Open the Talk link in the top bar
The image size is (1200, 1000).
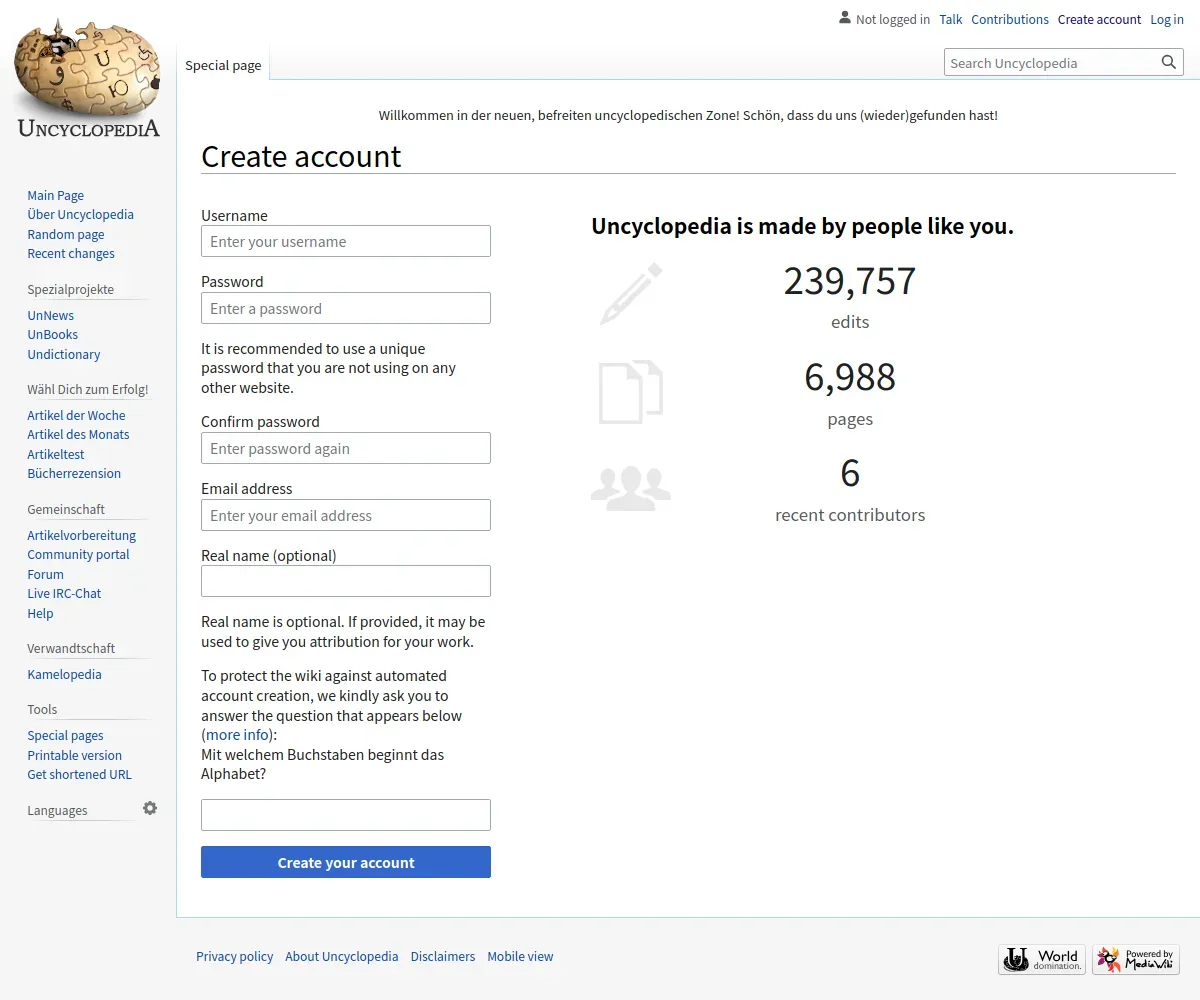coord(951,19)
